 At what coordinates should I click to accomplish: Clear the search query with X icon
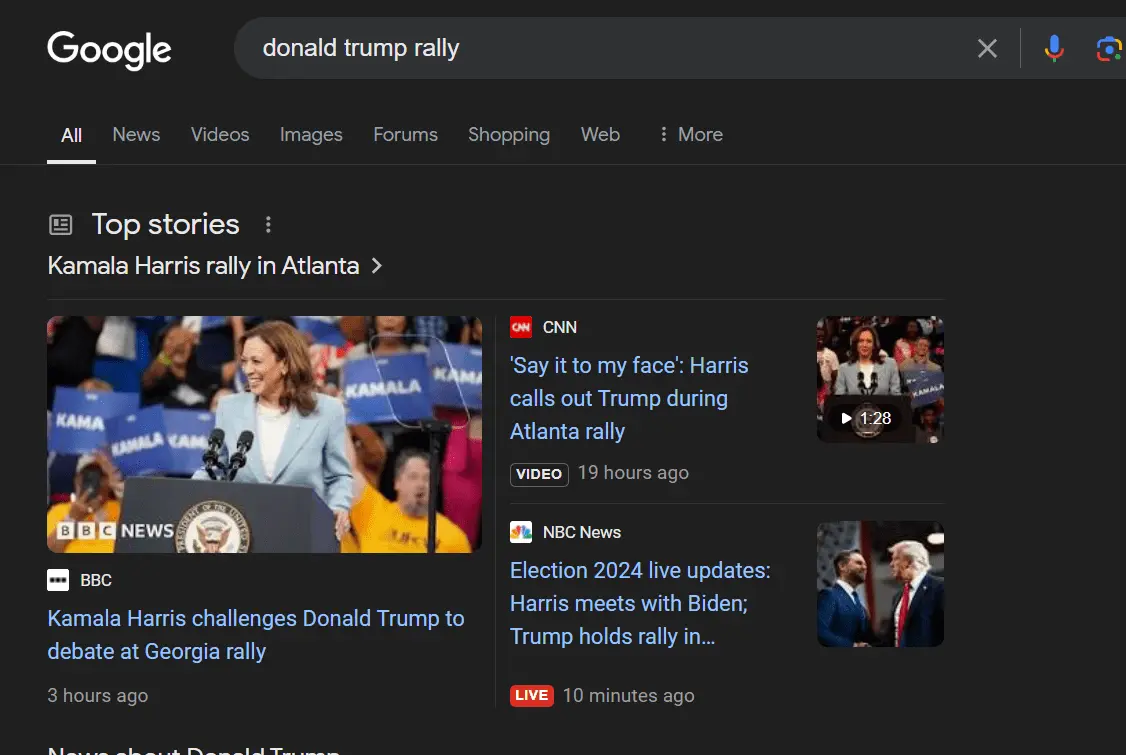click(987, 48)
